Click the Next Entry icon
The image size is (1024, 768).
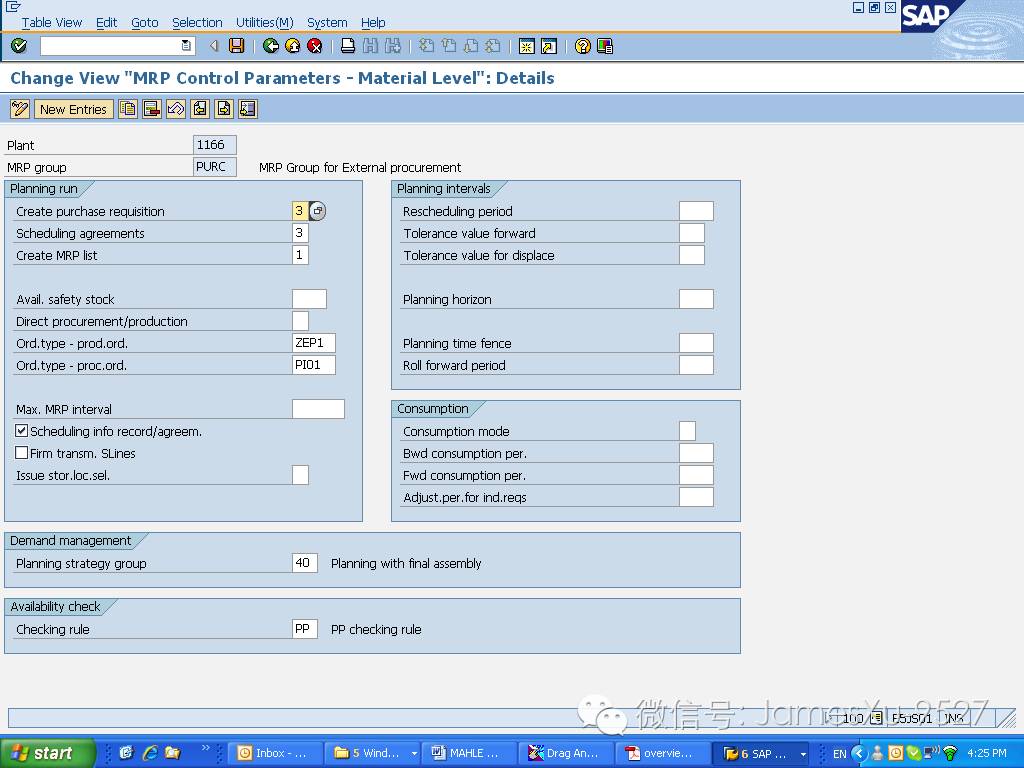224,109
